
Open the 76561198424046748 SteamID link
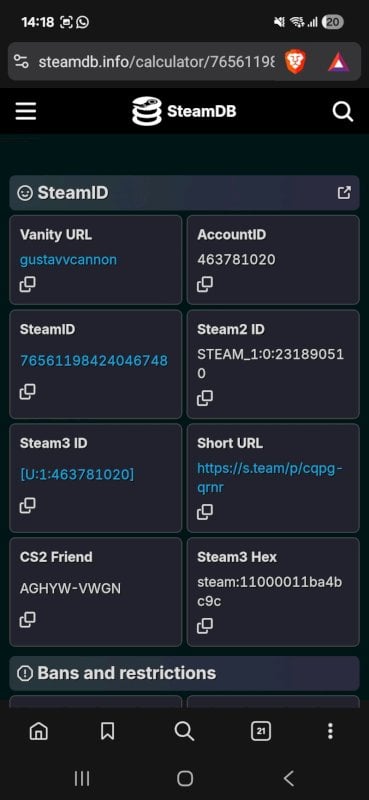(x=94, y=361)
